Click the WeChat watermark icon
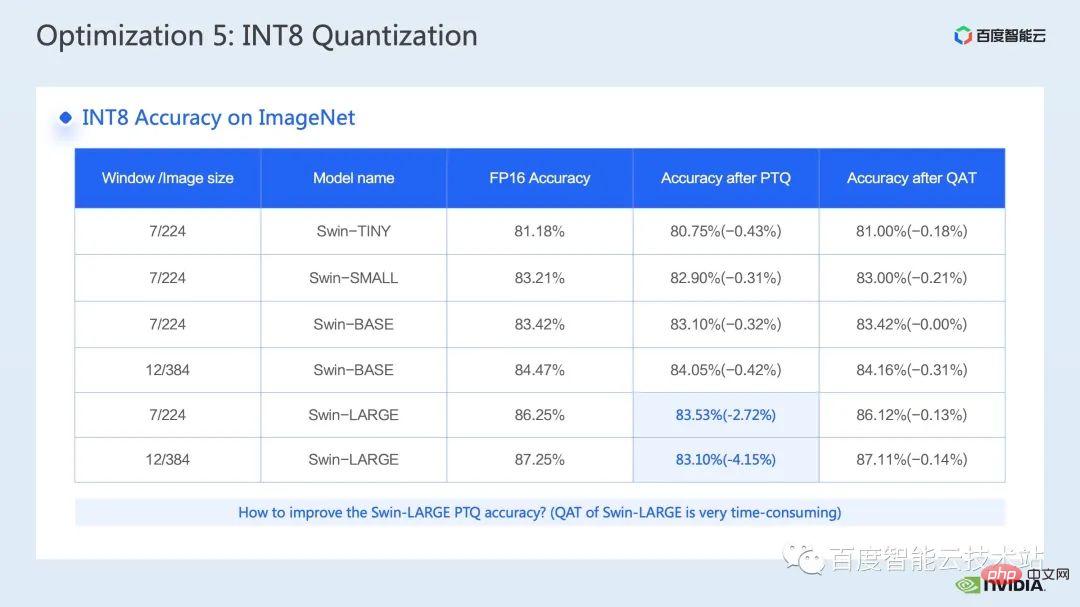 (x=803, y=559)
